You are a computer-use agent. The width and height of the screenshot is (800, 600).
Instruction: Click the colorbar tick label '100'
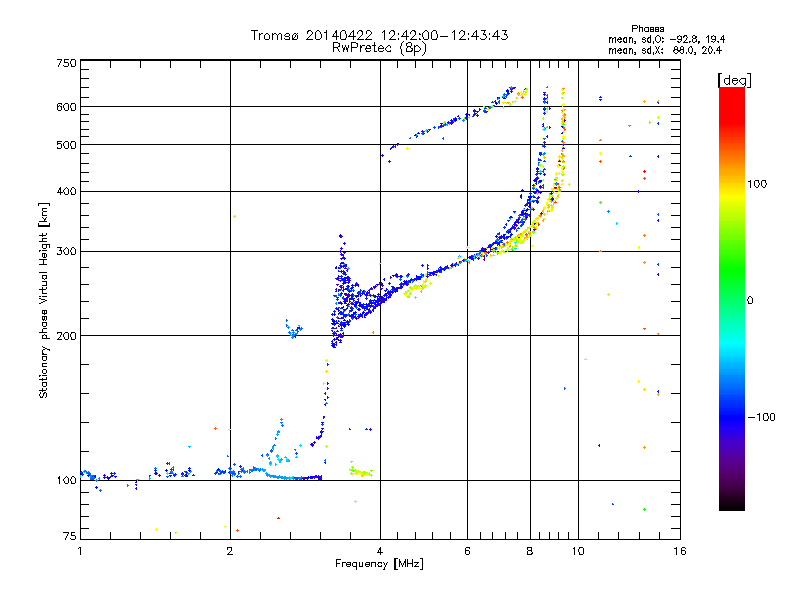point(757,184)
